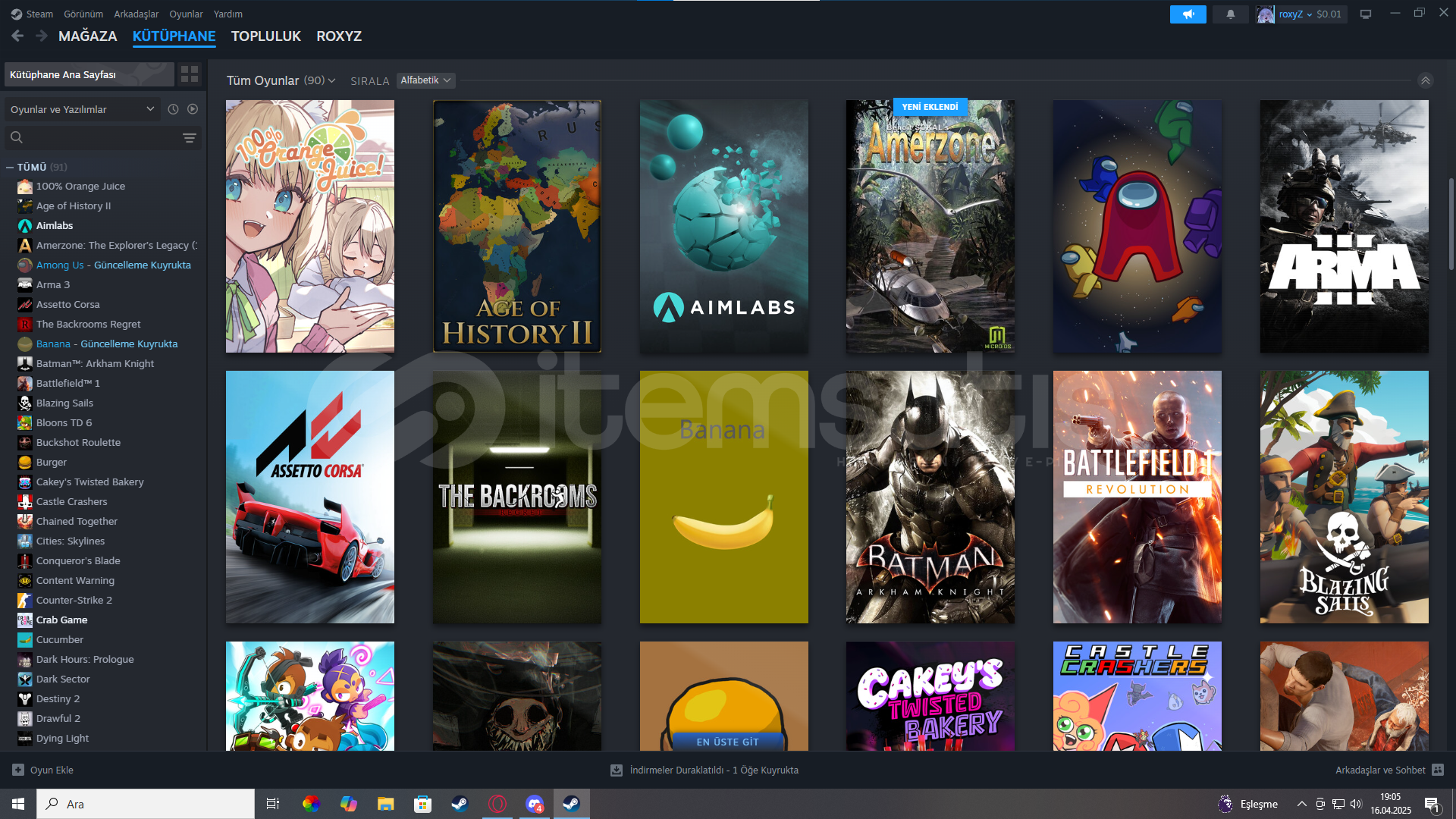Click wallet balance $0.01
Screen dimensions: 1456x819
[1329, 14]
